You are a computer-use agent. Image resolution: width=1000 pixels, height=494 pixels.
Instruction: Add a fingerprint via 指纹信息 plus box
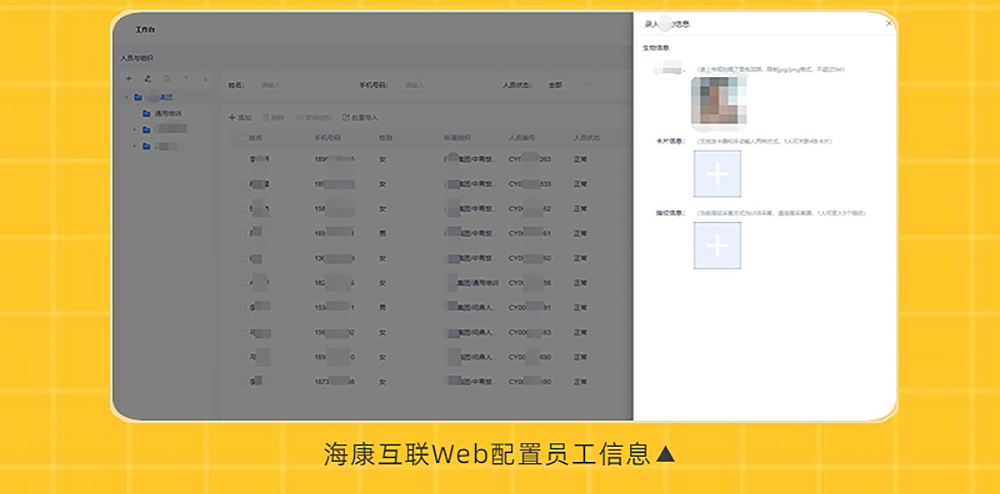(x=717, y=245)
